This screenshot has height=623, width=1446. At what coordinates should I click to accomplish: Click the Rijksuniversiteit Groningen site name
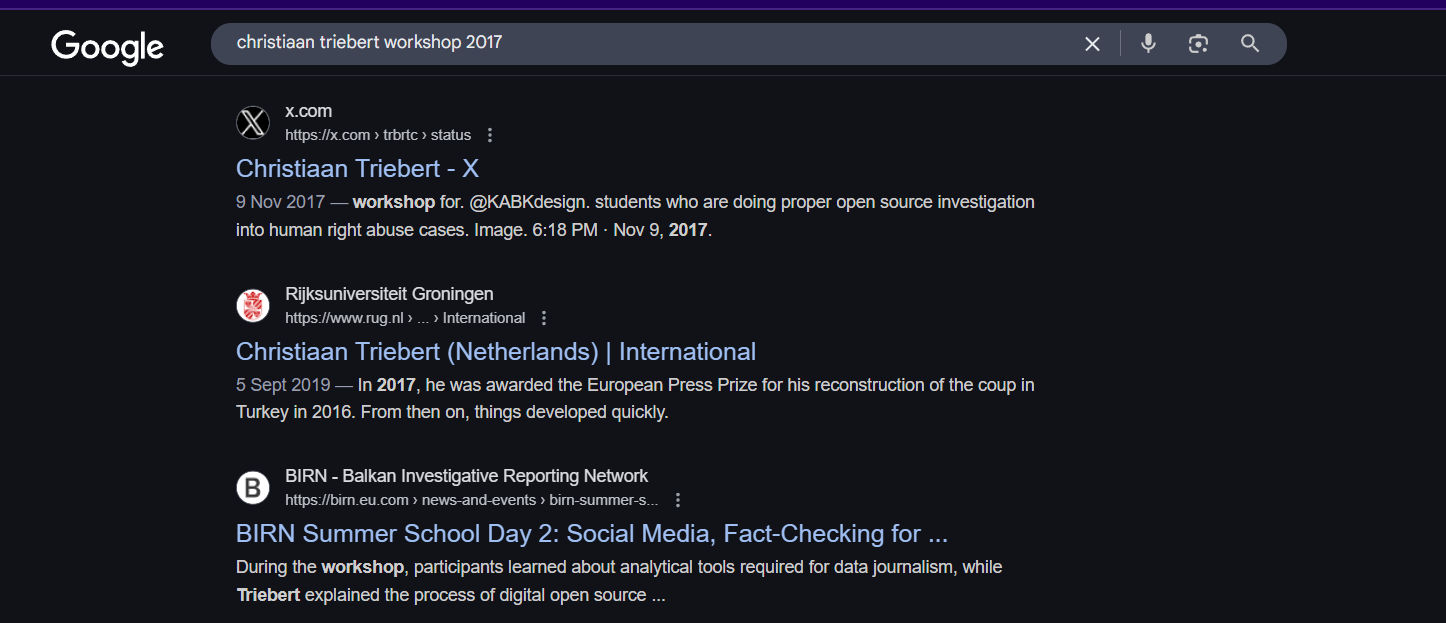click(389, 294)
